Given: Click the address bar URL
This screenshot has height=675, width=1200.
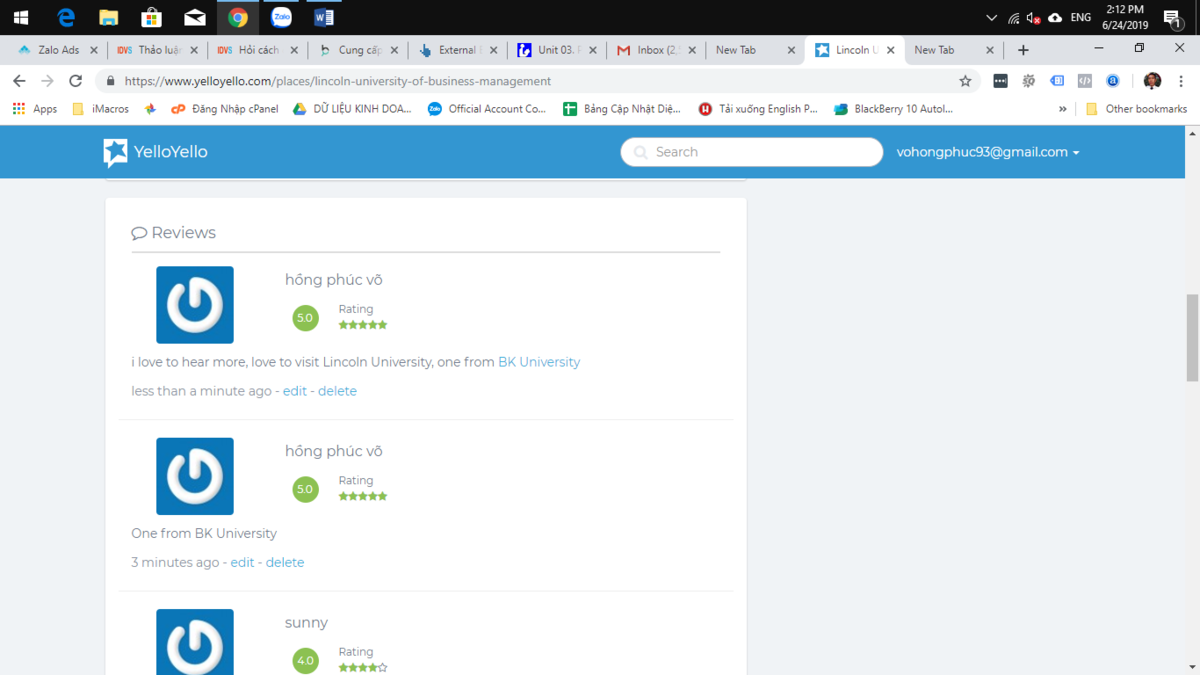Looking at the screenshot, I should coord(338,81).
